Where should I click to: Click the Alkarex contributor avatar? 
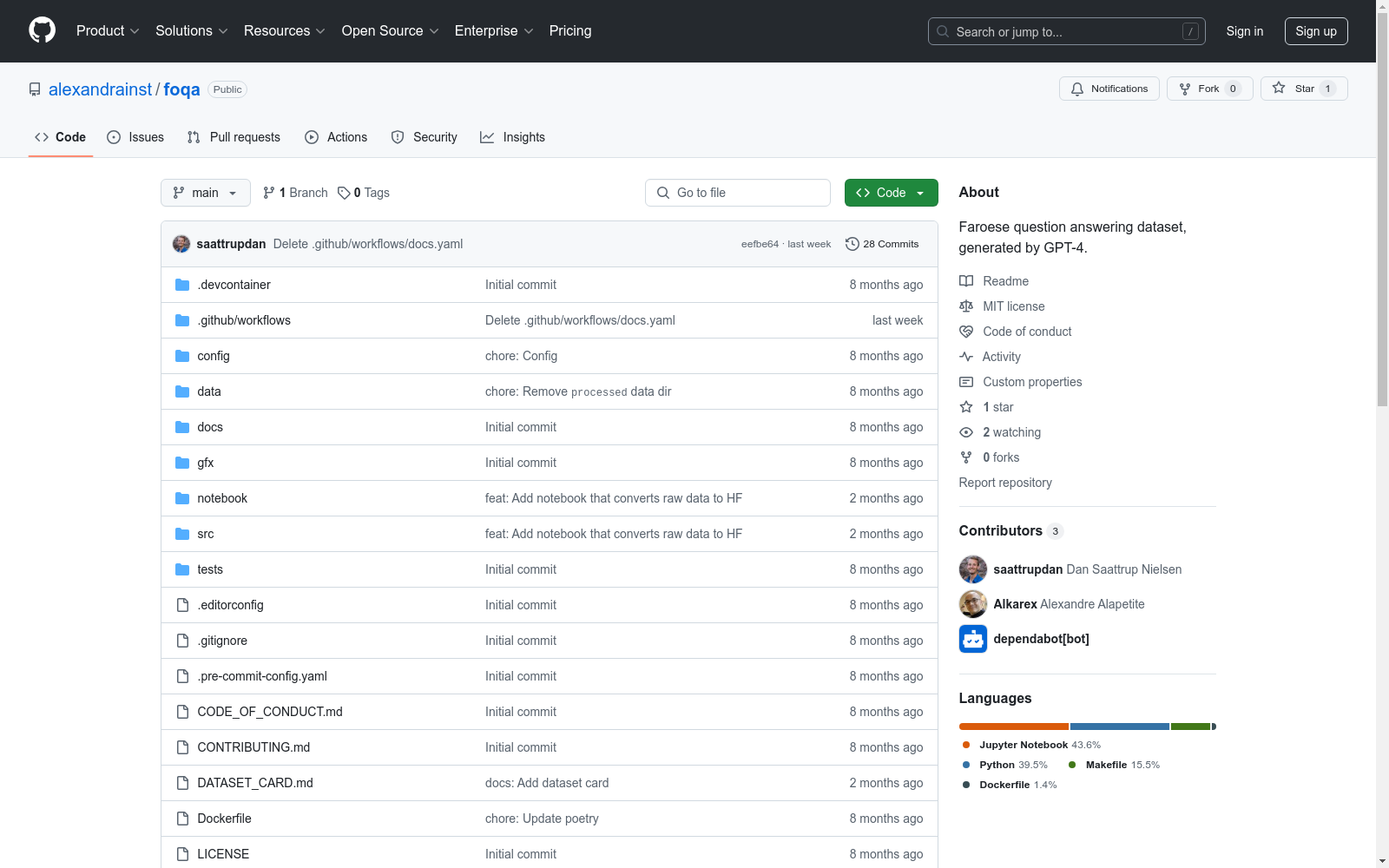[x=973, y=604]
